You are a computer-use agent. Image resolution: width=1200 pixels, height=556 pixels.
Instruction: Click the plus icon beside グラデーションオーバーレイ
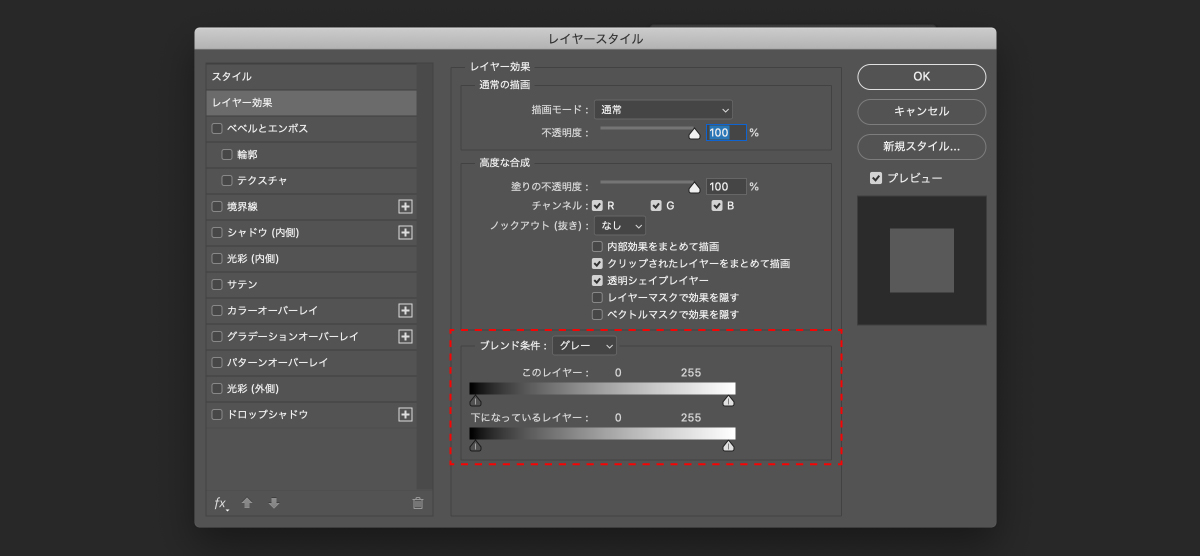405,337
